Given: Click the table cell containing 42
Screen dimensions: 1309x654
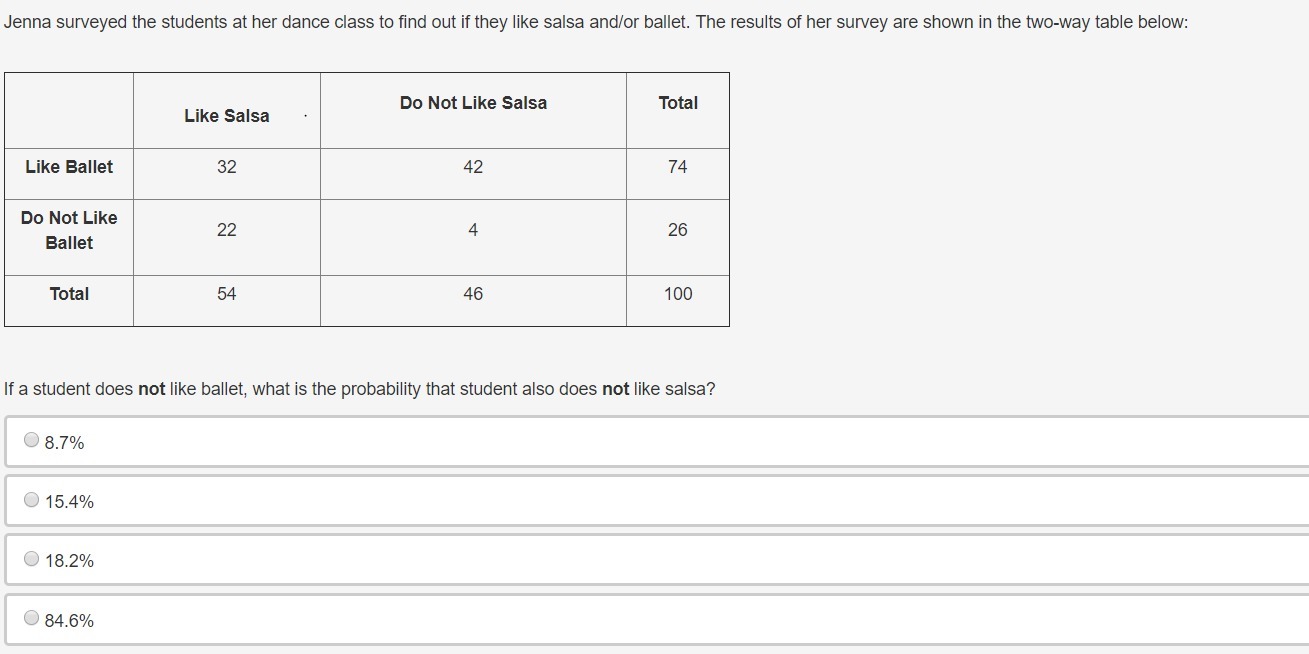Looking at the screenshot, I should (473, 167).
